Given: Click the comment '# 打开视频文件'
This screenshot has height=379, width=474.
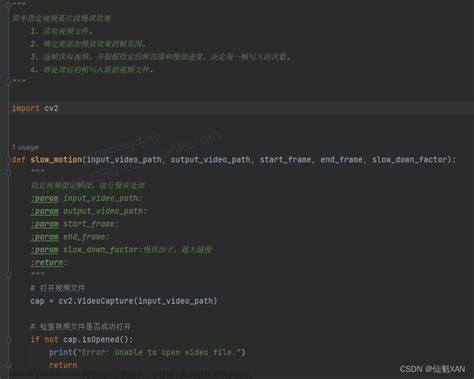Looking at the screenshot, I should click(58, 288).
